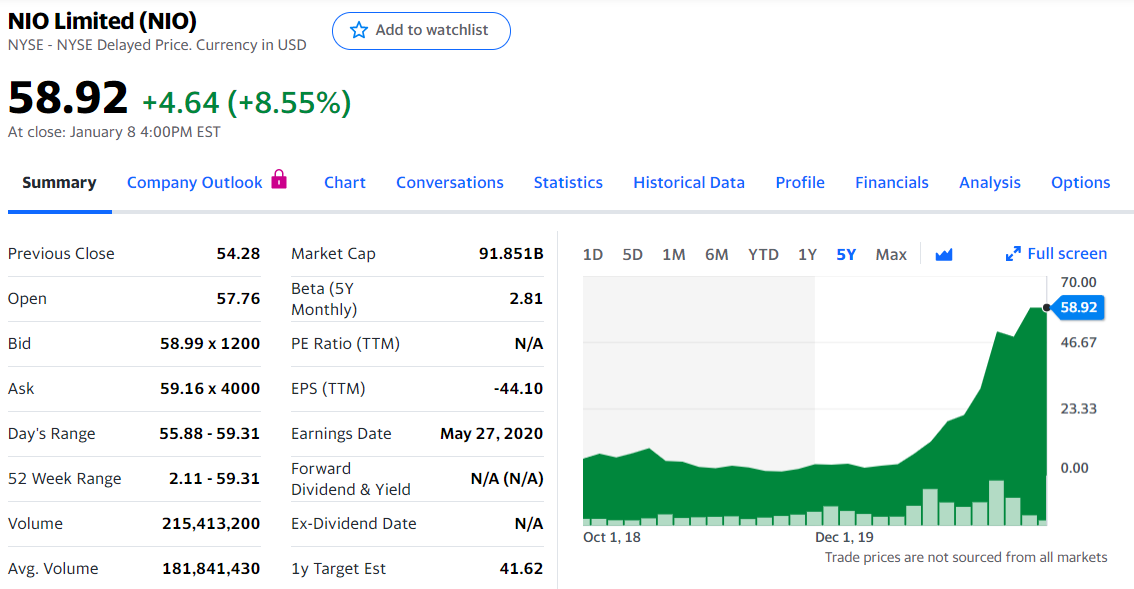Click the 58.92 price flag on chart
1134x589 pixels.
(x=1077, y=308)
